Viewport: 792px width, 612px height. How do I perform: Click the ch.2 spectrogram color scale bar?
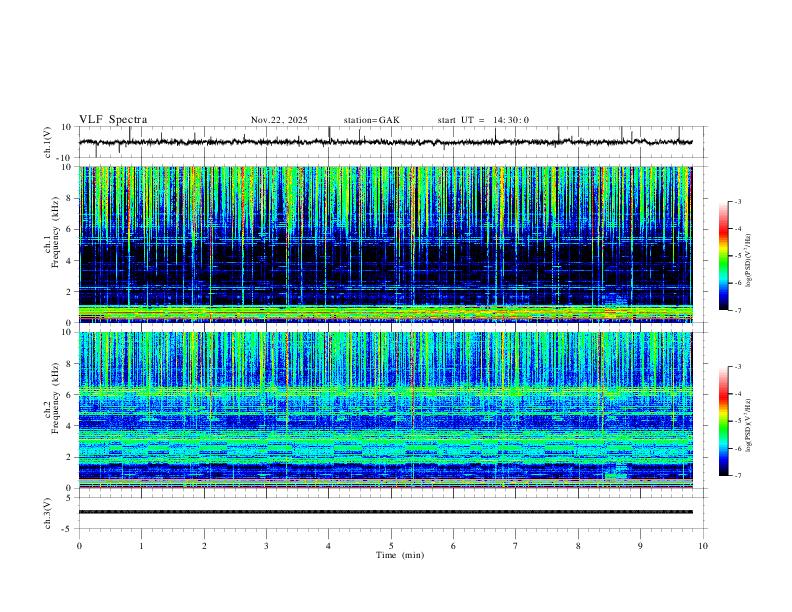pyautogui.click(x=724, y=421)
